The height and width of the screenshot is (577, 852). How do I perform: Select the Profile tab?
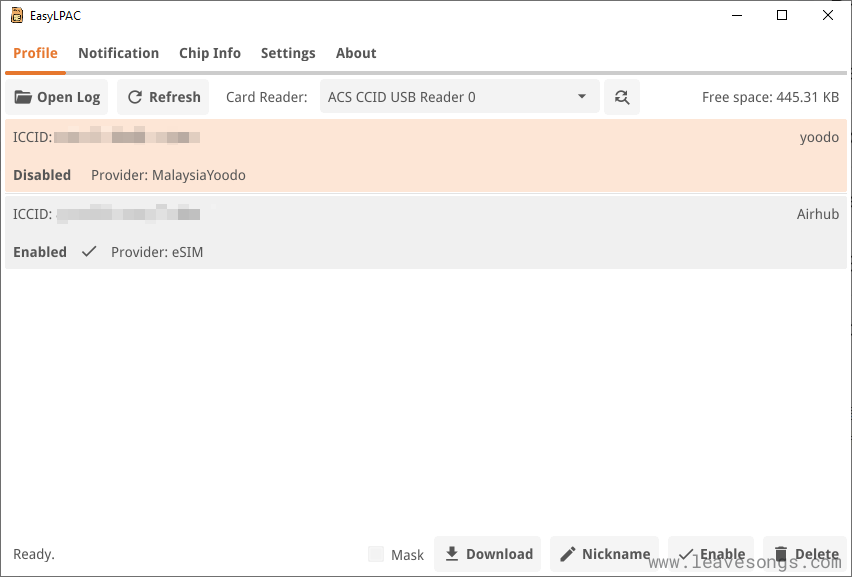(35, 53)
